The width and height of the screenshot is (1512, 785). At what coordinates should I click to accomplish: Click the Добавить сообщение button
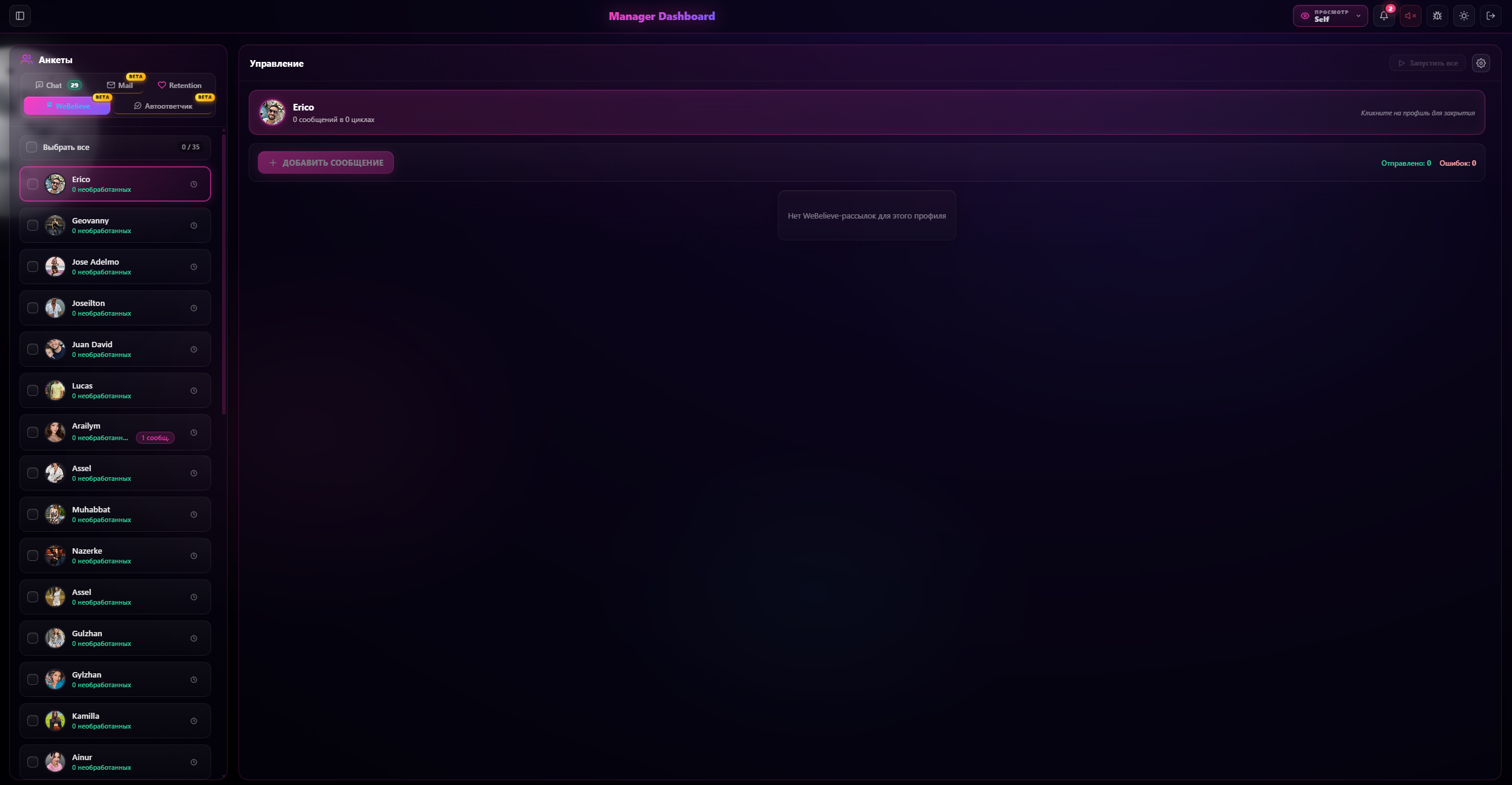pyautogui.click(x=326, y=163)
